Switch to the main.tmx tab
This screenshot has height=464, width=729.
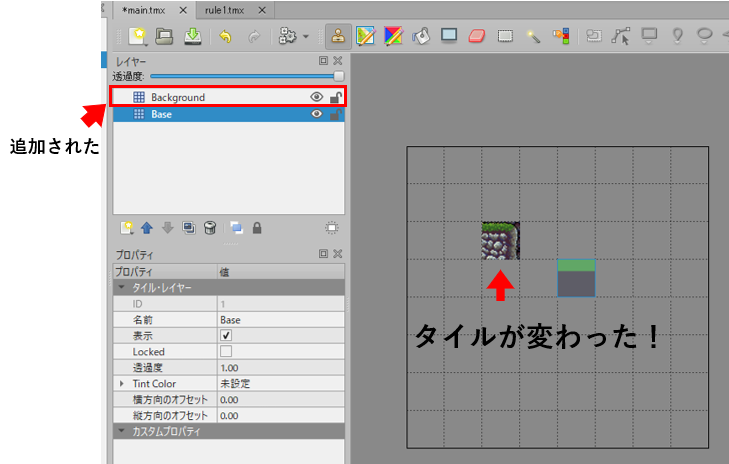coord(143,10)
